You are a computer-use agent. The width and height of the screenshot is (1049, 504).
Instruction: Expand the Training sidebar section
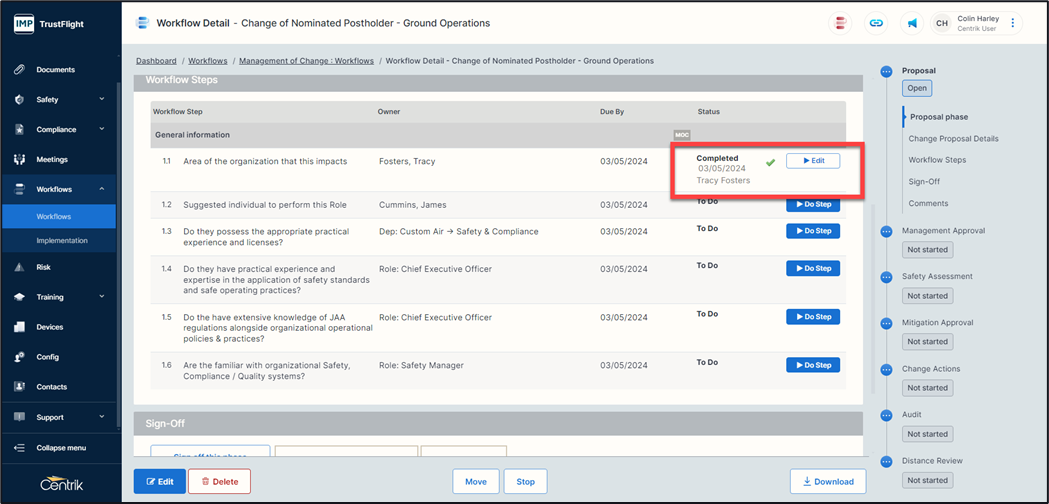[x=102, y=297]
